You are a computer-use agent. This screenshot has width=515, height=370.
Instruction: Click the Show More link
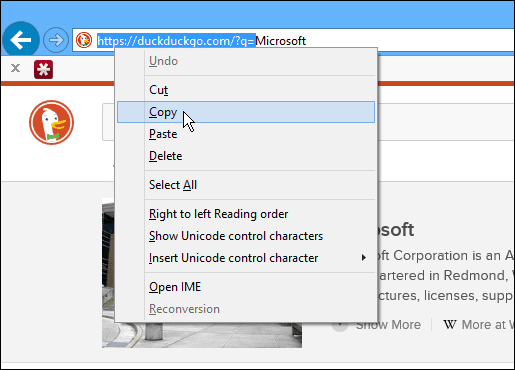click(x=388, y=325)
